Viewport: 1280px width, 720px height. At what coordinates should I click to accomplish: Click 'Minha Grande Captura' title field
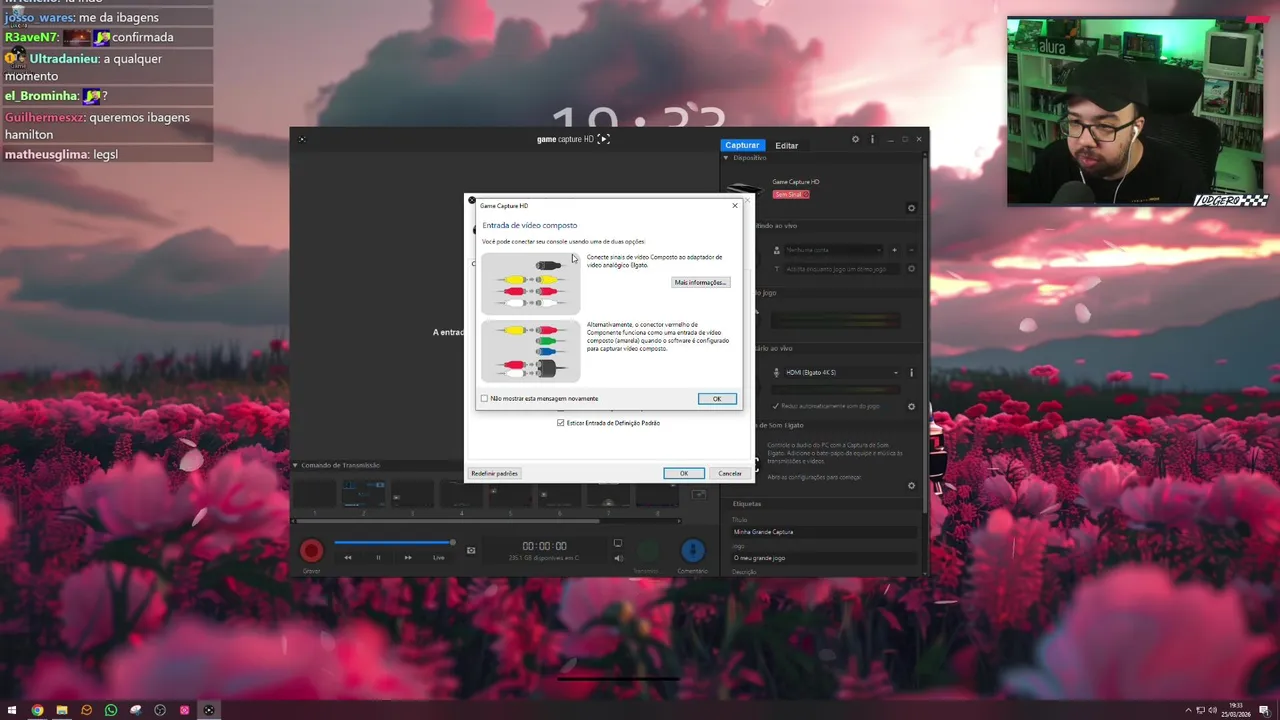tap(824, 532)
